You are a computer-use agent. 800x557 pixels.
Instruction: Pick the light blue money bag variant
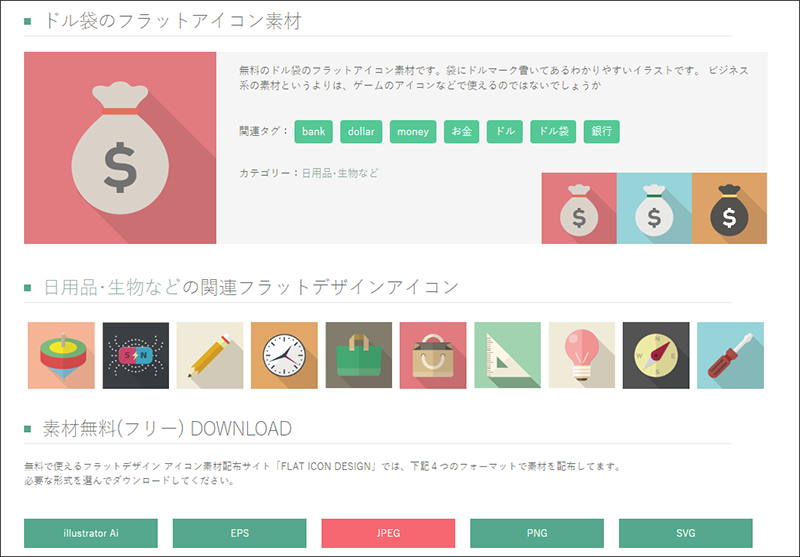(x=654, y=208)
